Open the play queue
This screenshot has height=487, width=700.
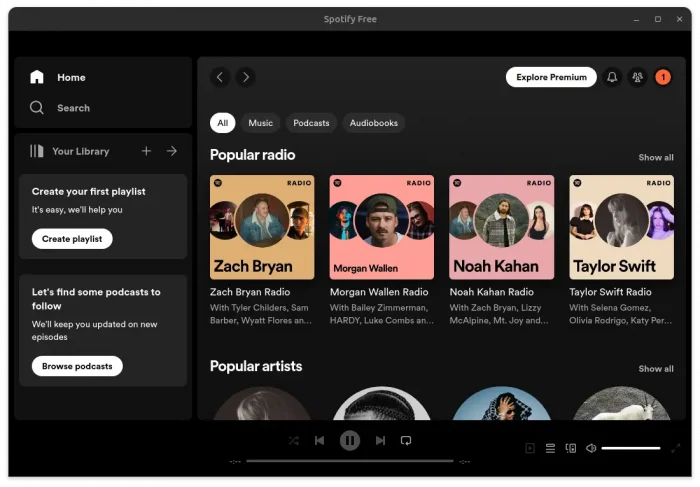click(550, 448)
